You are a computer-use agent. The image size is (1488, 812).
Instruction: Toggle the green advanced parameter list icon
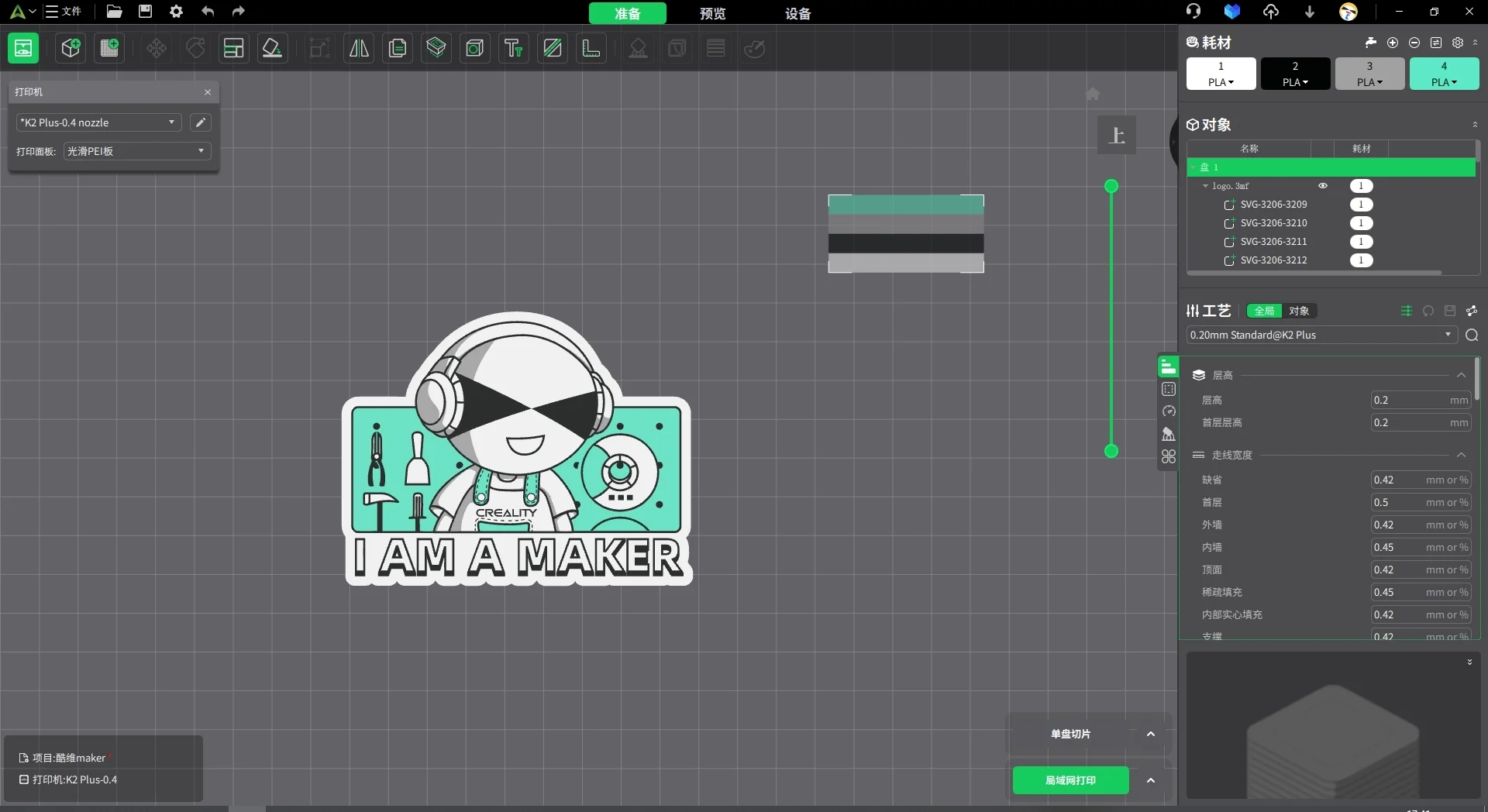pos(1407,311)
